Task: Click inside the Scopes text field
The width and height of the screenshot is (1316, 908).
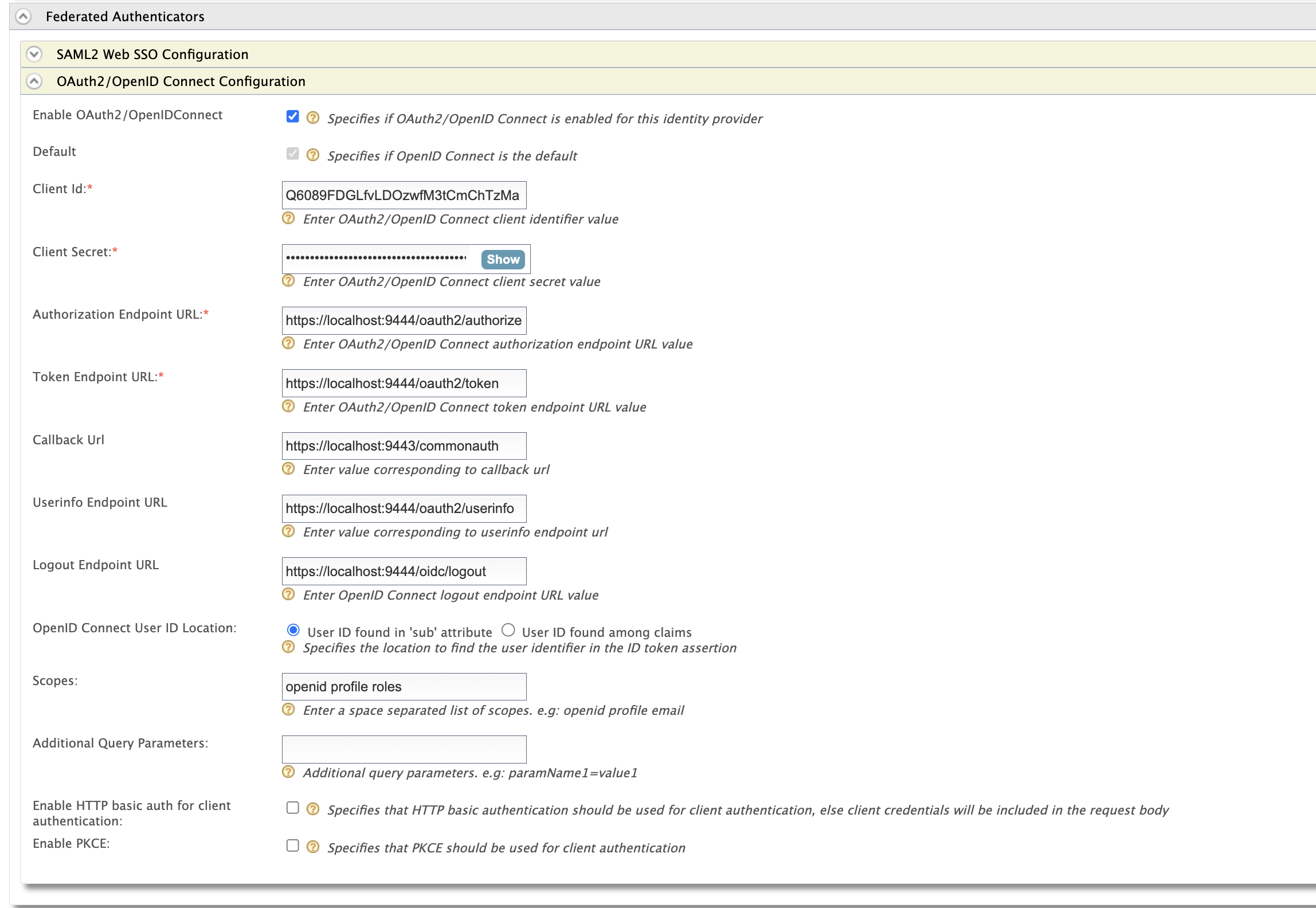Action: tap(404, 686)
